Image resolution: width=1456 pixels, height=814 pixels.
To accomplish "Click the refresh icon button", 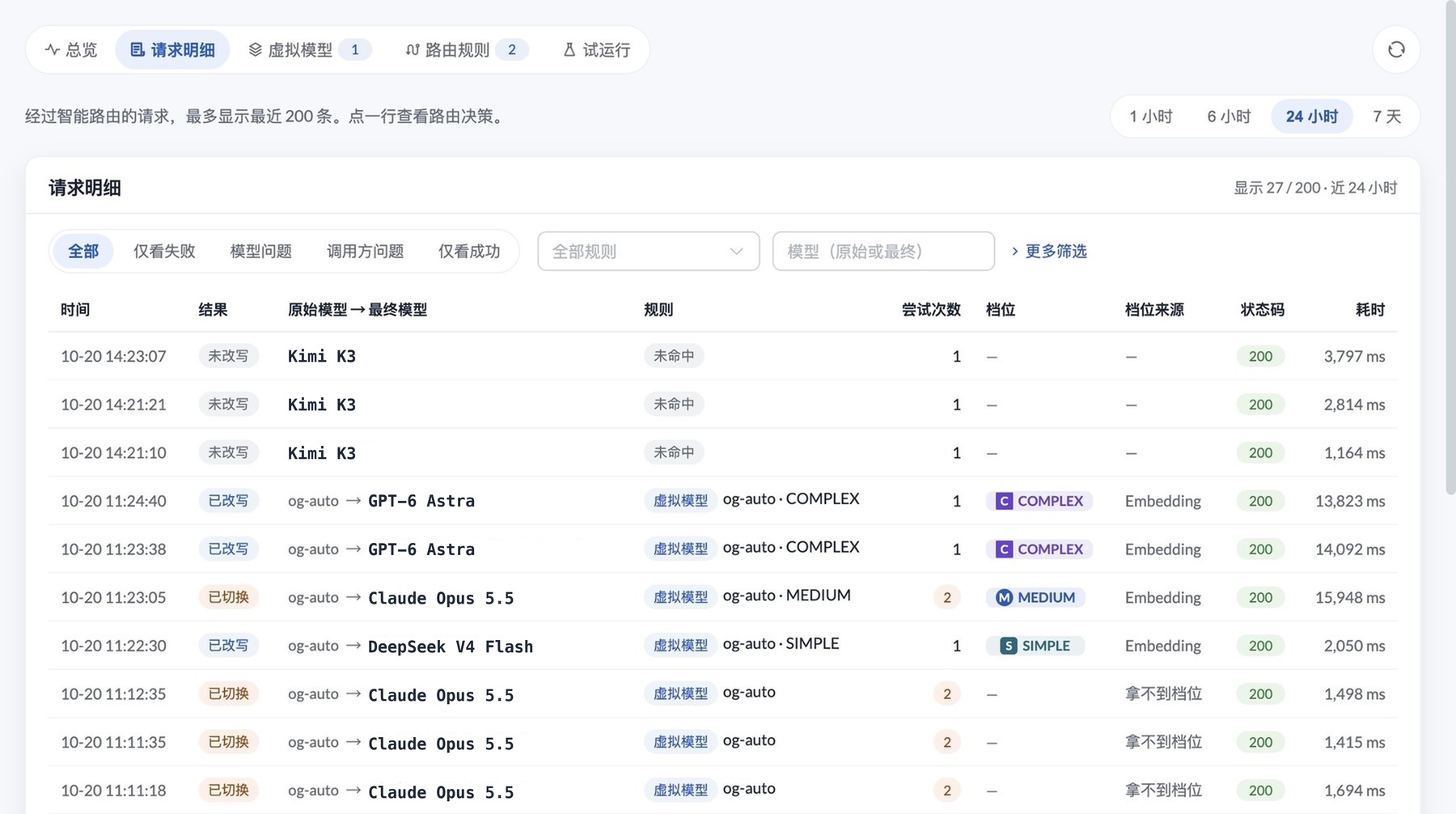I will pos(1396,49).
